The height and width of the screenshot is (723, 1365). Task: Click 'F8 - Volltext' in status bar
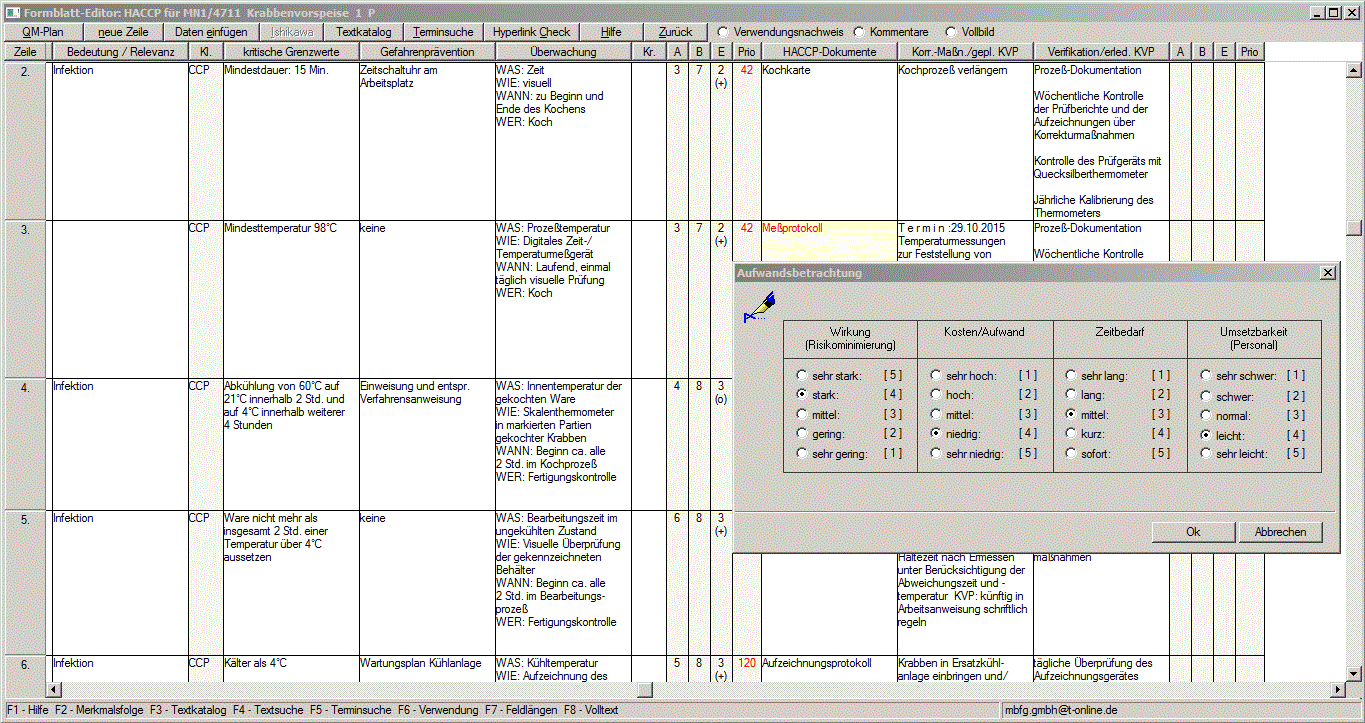click(x=591, y=710)
